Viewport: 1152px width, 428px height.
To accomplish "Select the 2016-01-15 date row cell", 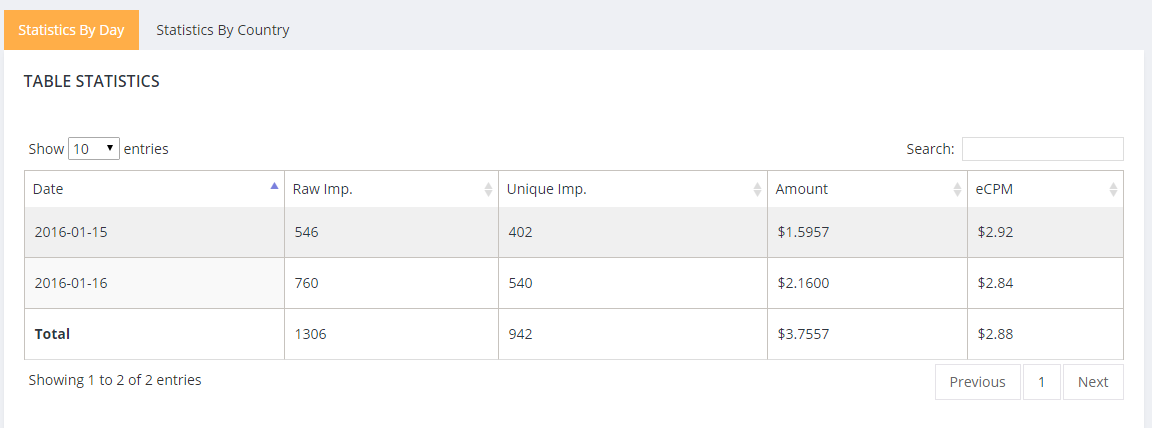I will point(71,232).
